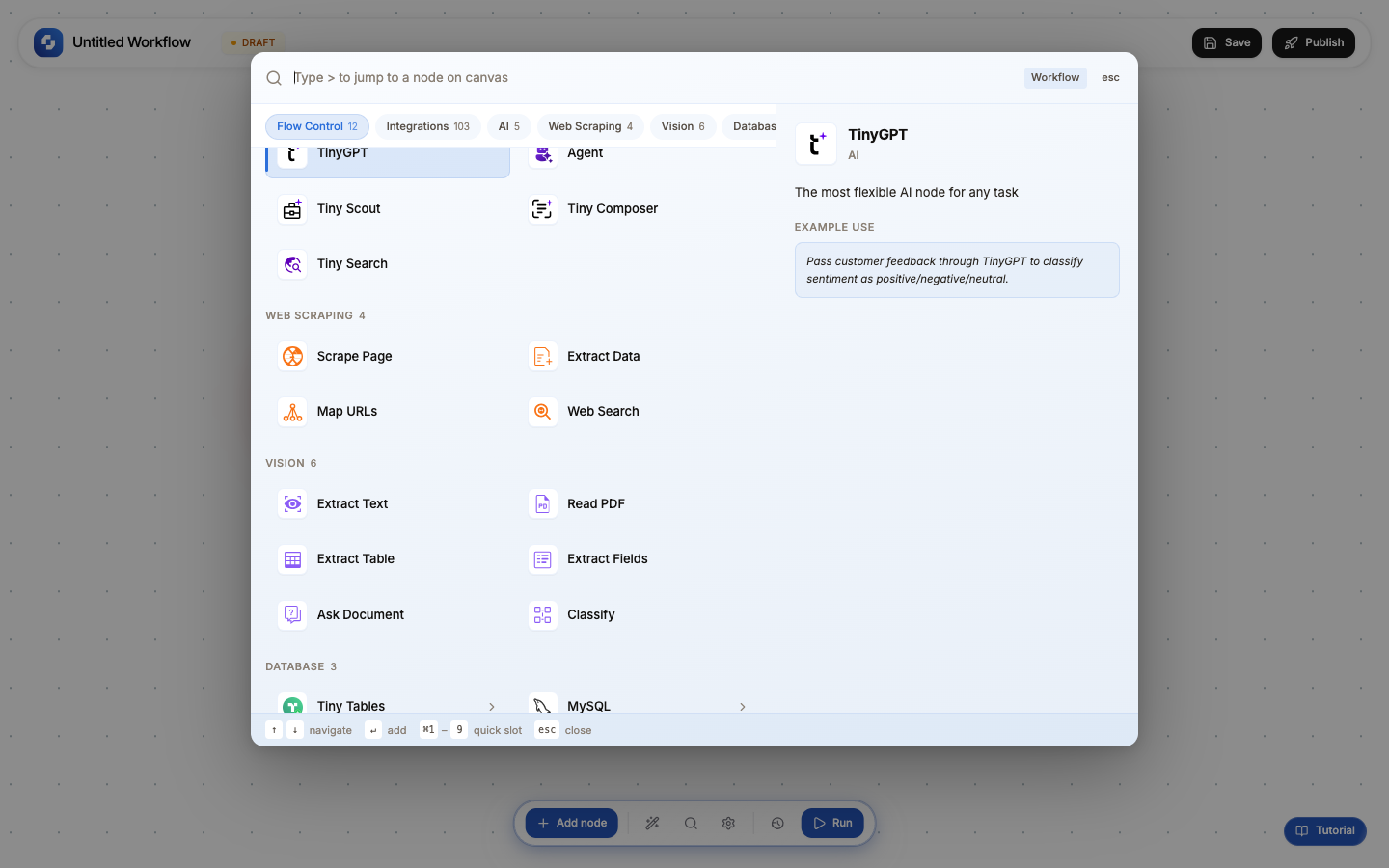Image resolution: width=1389 pixels, height=868 pixels.
Task: Click the Agent node icon
Action: 543,157
